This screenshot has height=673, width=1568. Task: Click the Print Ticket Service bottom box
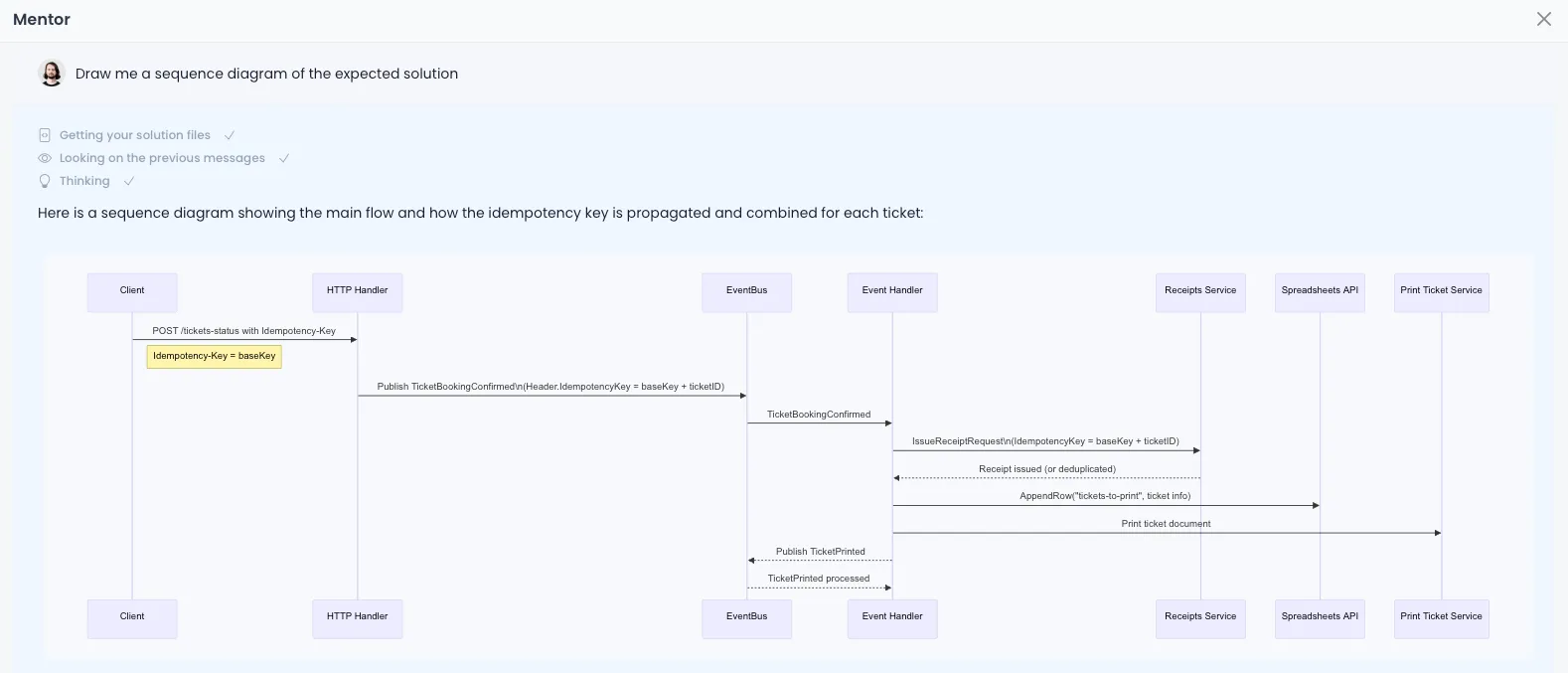click(x=1441, y=617)
